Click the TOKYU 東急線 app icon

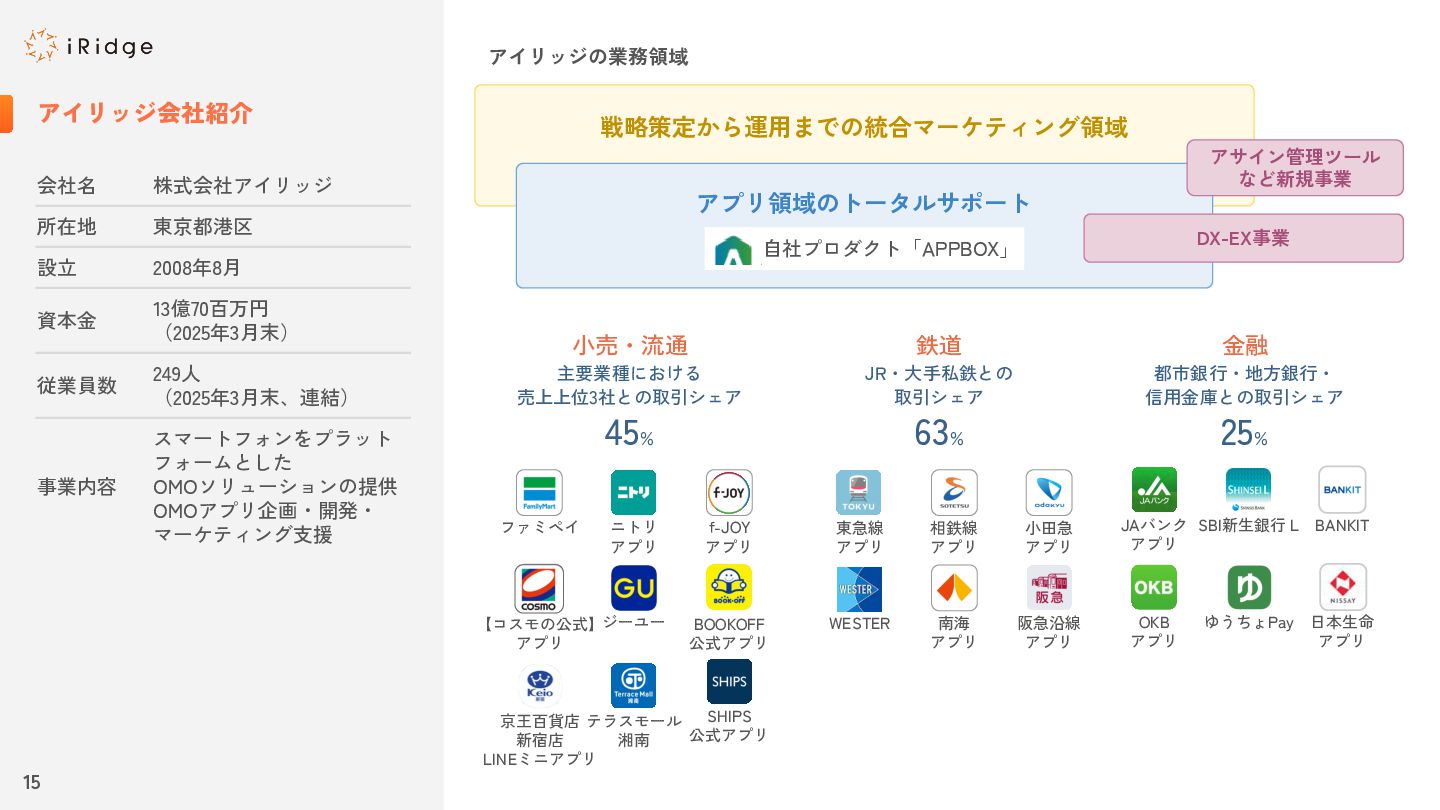pyautogui.click(x=859, y=493)
